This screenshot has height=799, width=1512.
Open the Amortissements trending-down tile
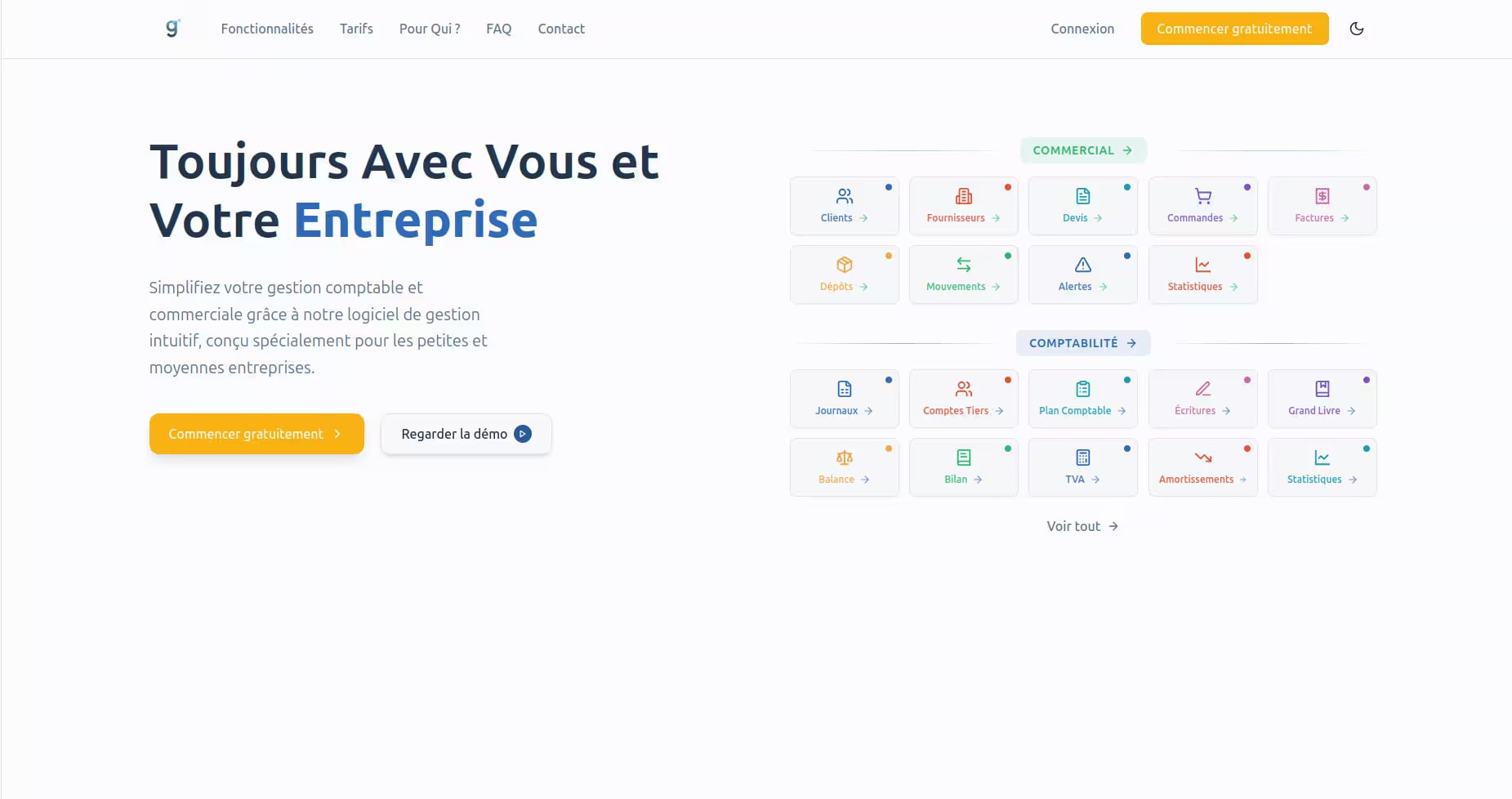(x=1202, y=467)
